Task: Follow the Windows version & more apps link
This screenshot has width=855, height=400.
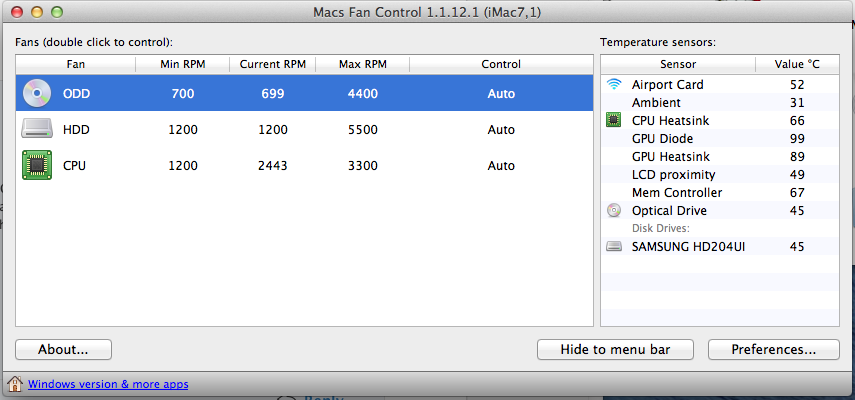Action: (108, 384)
